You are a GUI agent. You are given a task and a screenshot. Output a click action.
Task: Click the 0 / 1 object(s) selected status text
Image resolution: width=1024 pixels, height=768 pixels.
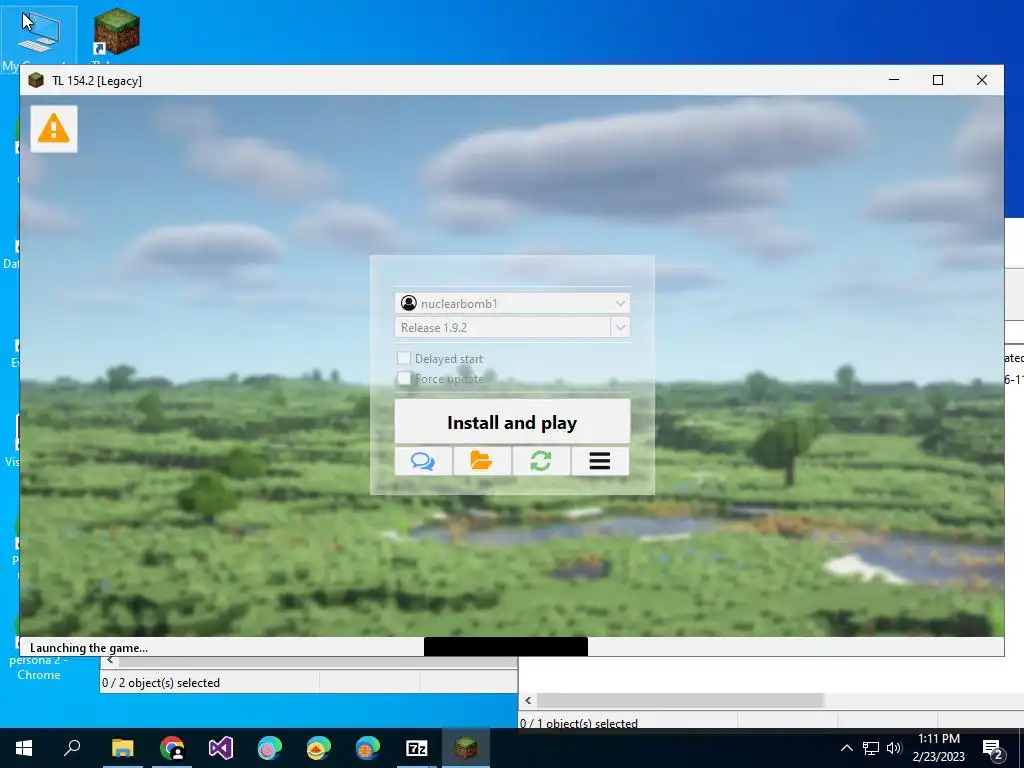click(579, 723)
